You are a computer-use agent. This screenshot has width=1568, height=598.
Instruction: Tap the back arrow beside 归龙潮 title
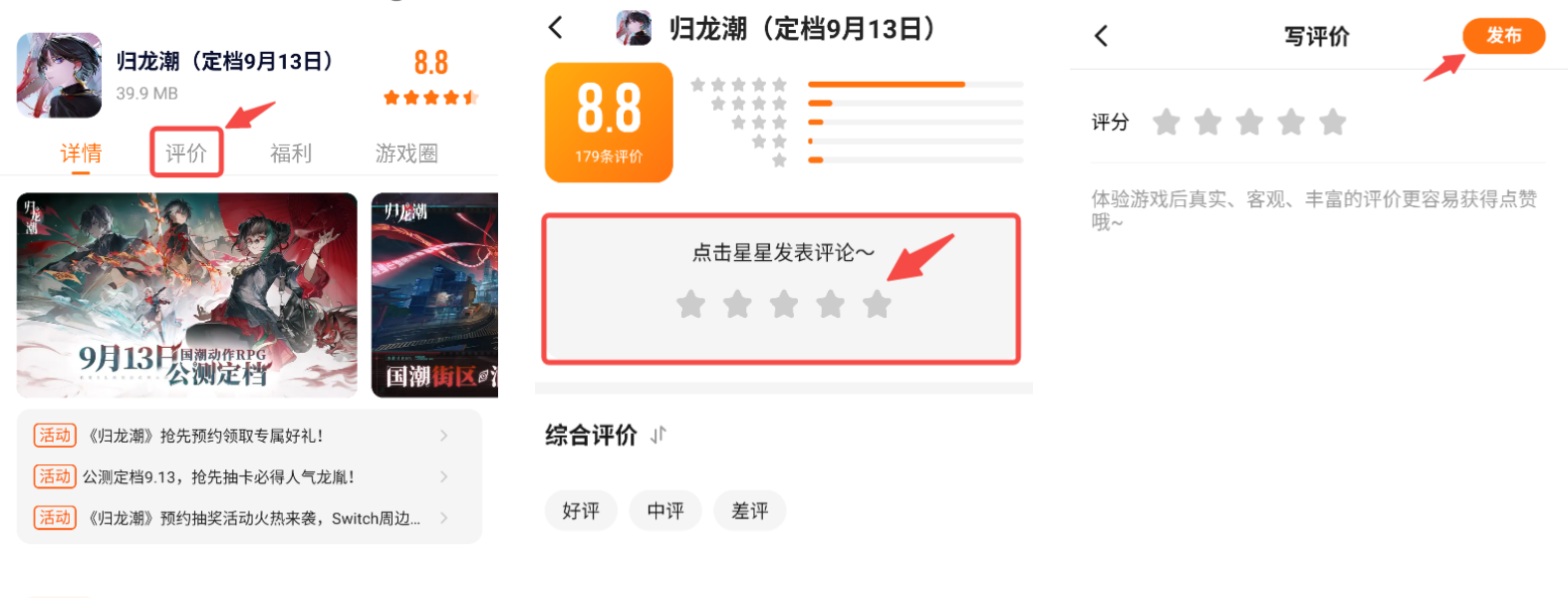click(556, 28)
